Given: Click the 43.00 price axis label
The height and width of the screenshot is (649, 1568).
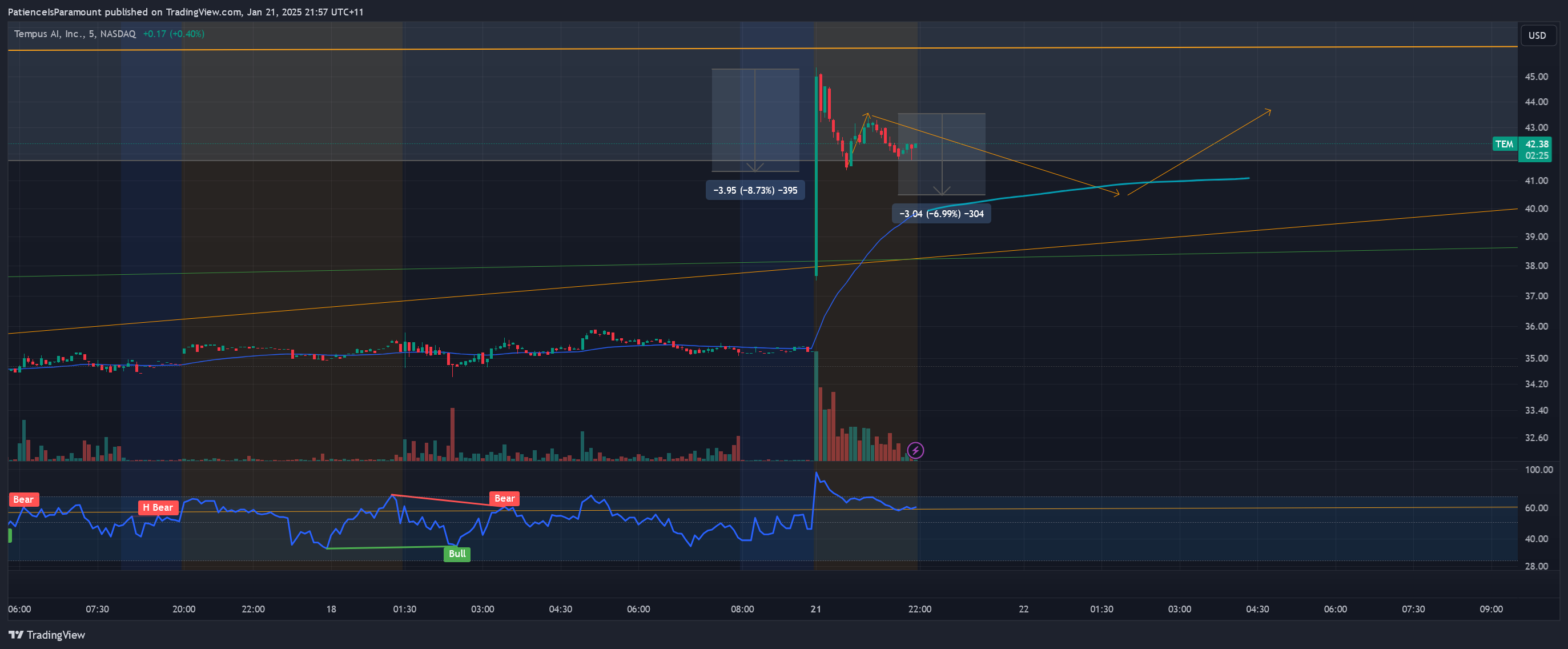Looking at the screenshot, I should click(x=1536, y=128).
